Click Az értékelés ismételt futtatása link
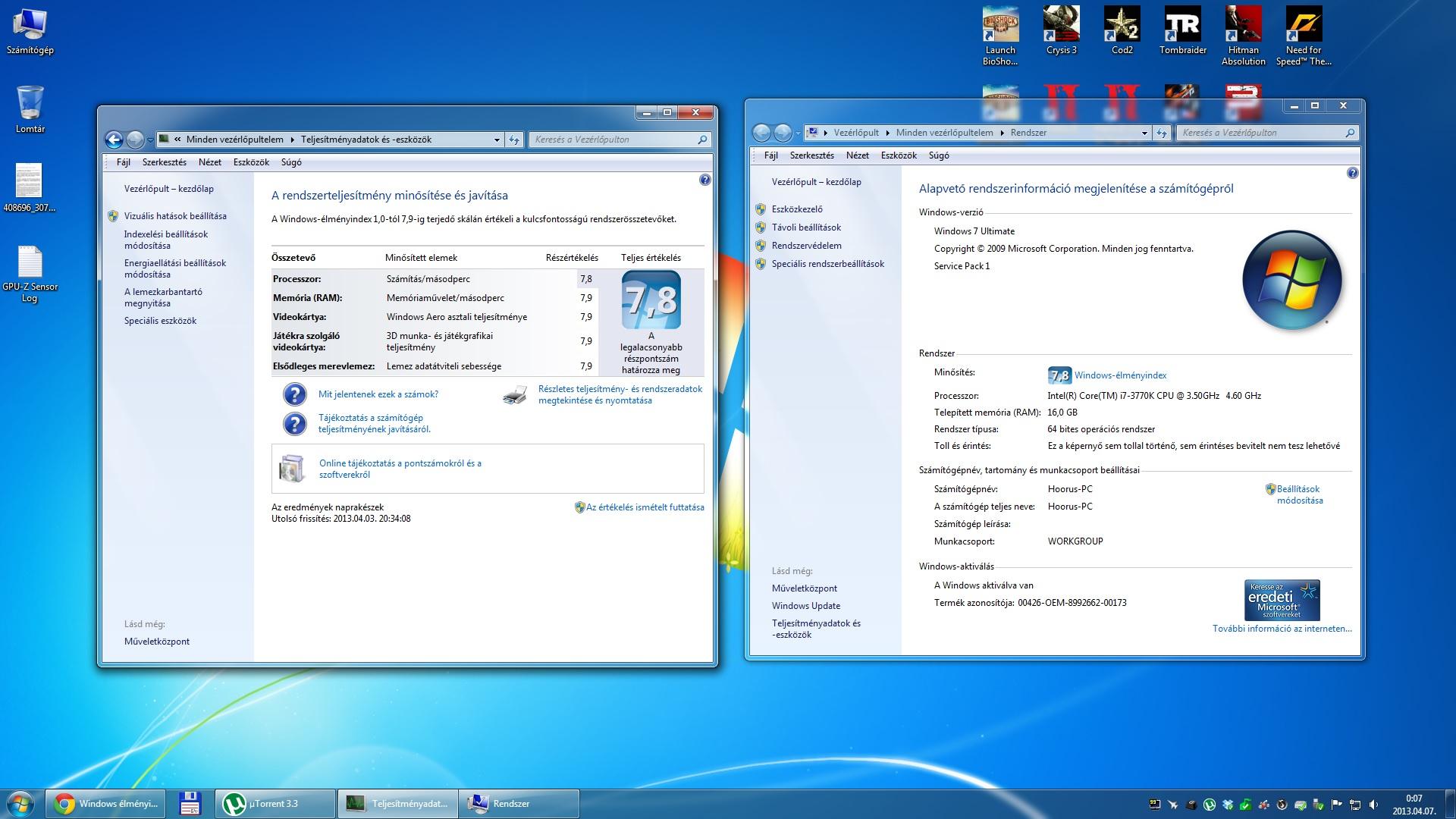The height and width of the screenshot is (819, 1456). tap(645, 507)
